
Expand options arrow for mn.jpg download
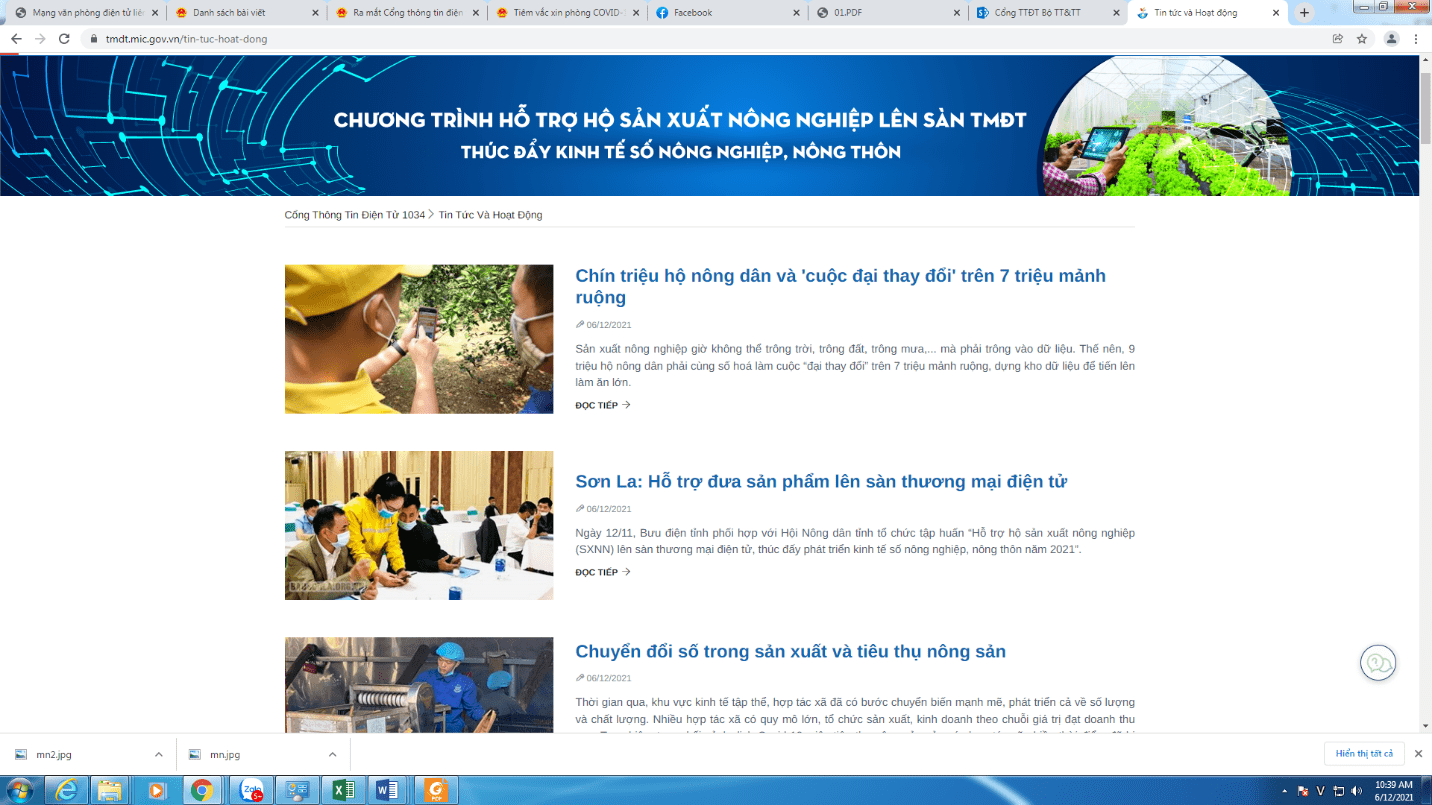(332, 755)
